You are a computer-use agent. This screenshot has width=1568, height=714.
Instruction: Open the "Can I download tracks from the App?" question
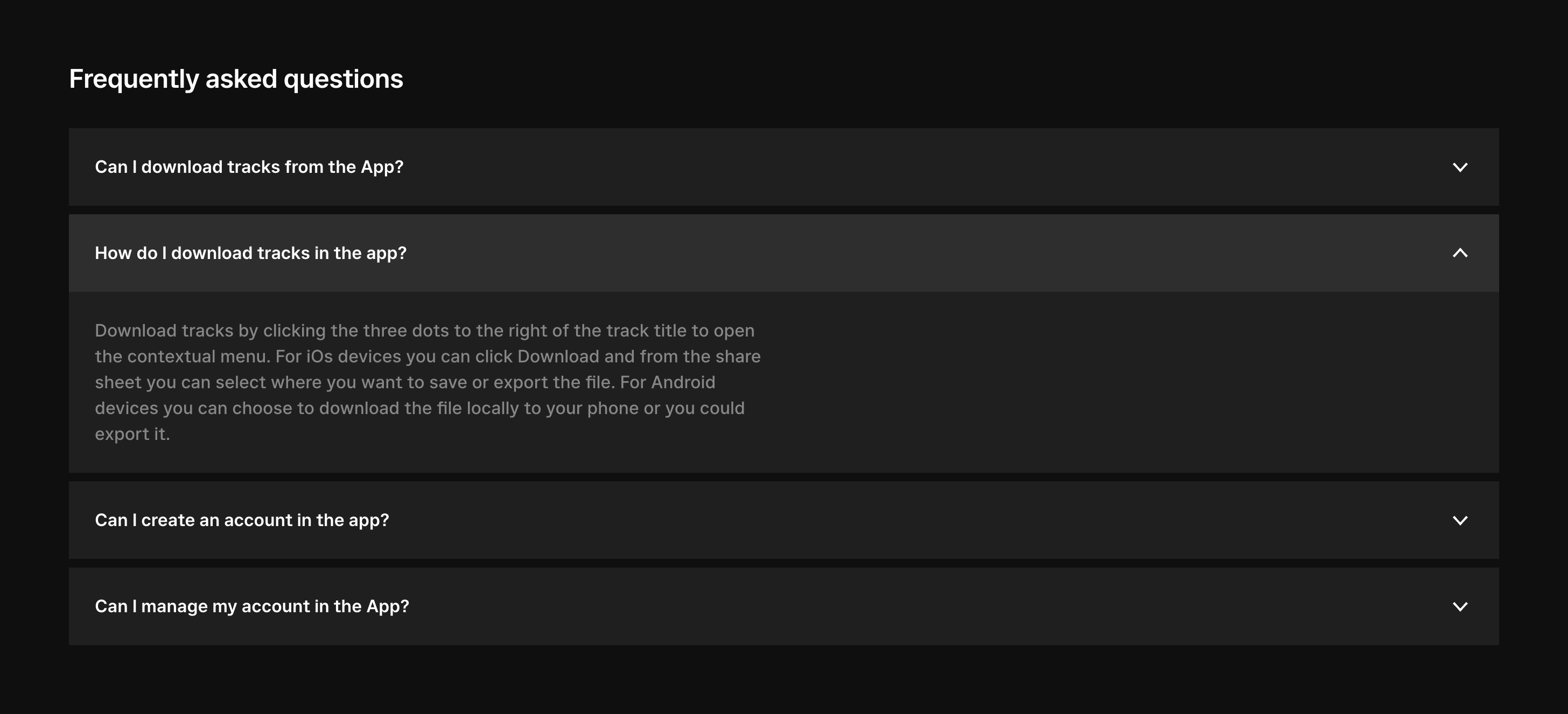coord(249,167)
